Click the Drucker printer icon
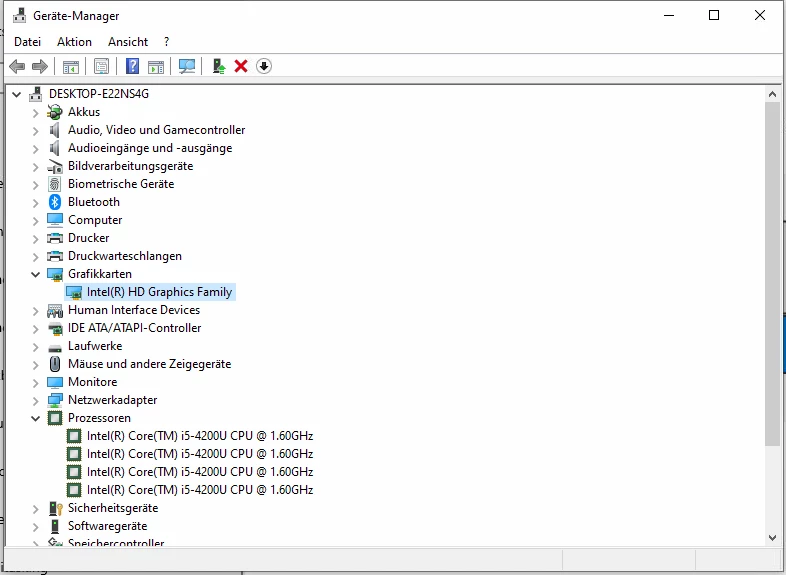The height and width of the screenshot is (575, 786). (x=55, y=238)
